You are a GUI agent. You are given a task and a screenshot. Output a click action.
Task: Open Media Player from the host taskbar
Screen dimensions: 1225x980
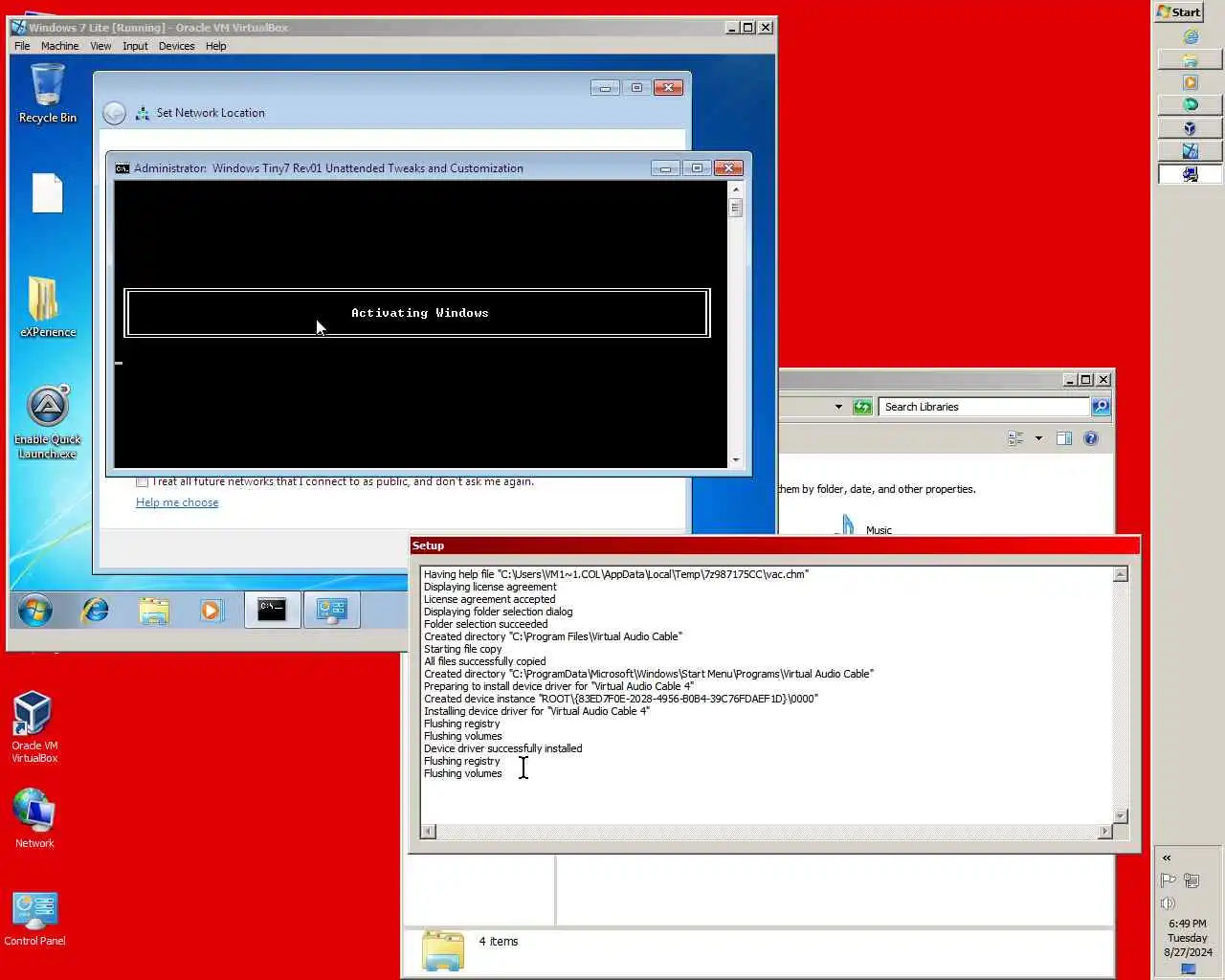click(1191, 82)
